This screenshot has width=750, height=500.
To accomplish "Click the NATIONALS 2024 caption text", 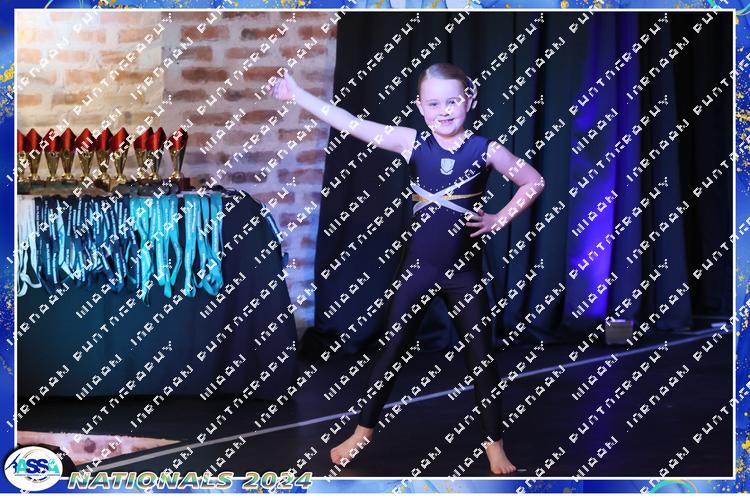I will (x=165, y=480).
